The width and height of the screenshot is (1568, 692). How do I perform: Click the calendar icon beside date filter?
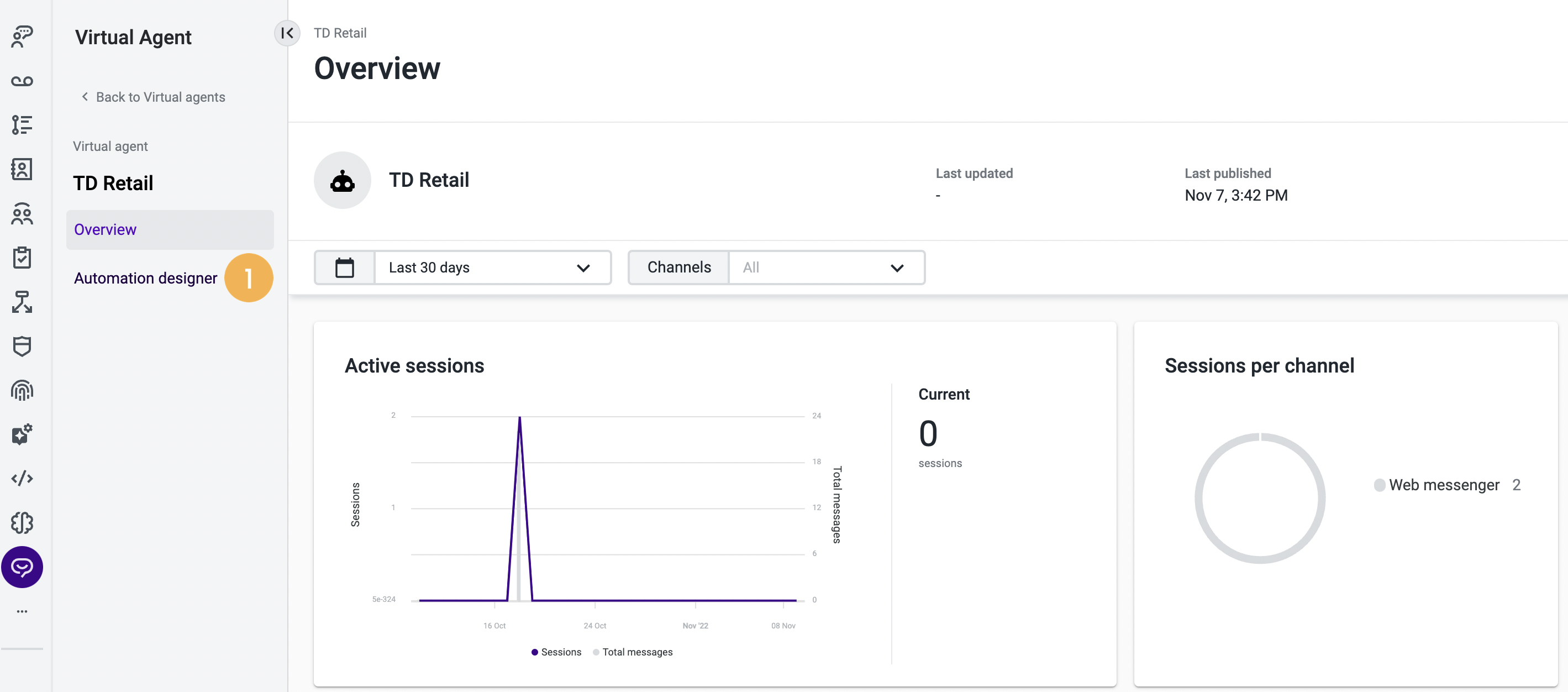click(345, 268)
